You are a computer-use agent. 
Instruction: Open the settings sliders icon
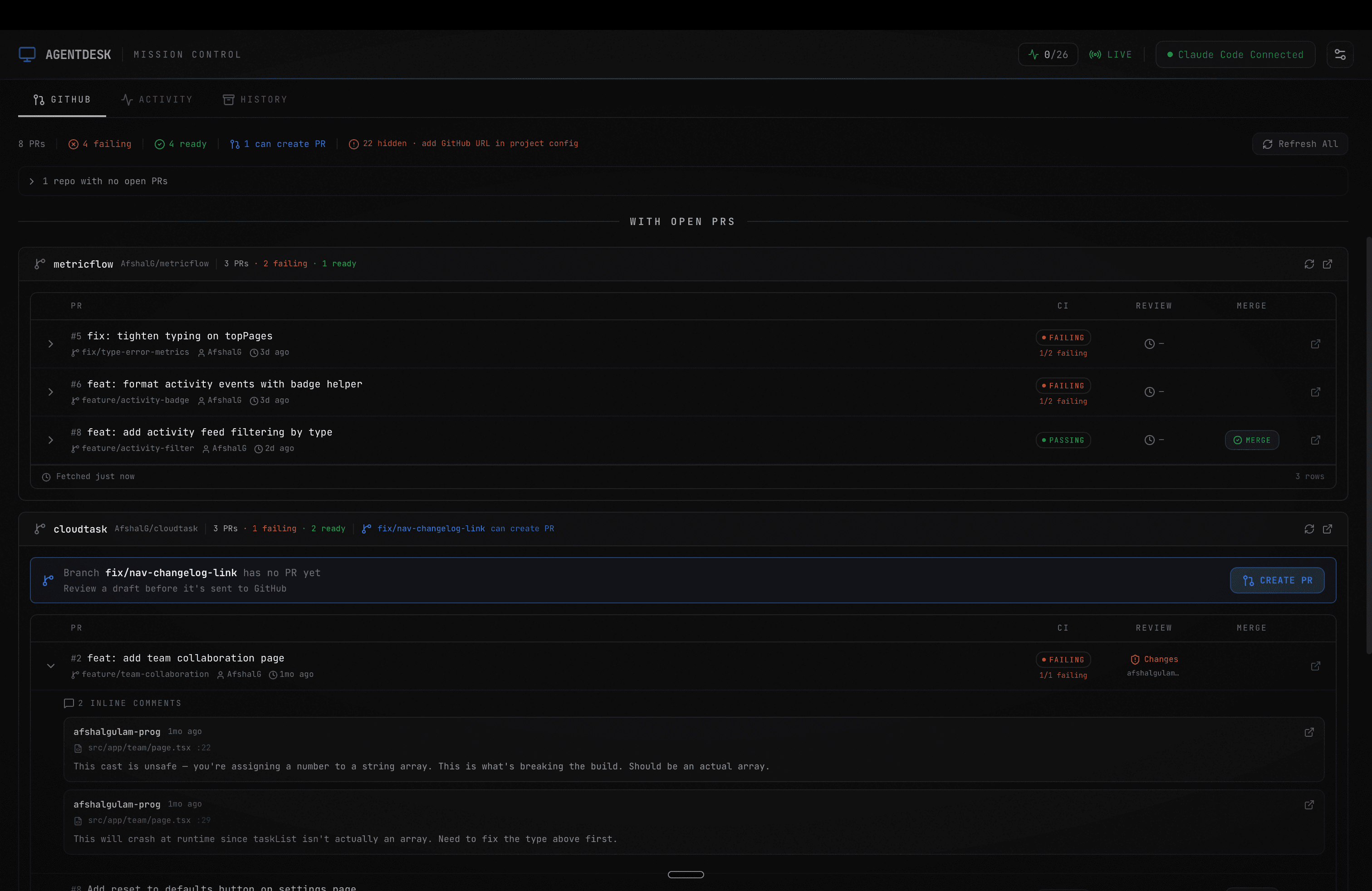[x=1340, y=54]
